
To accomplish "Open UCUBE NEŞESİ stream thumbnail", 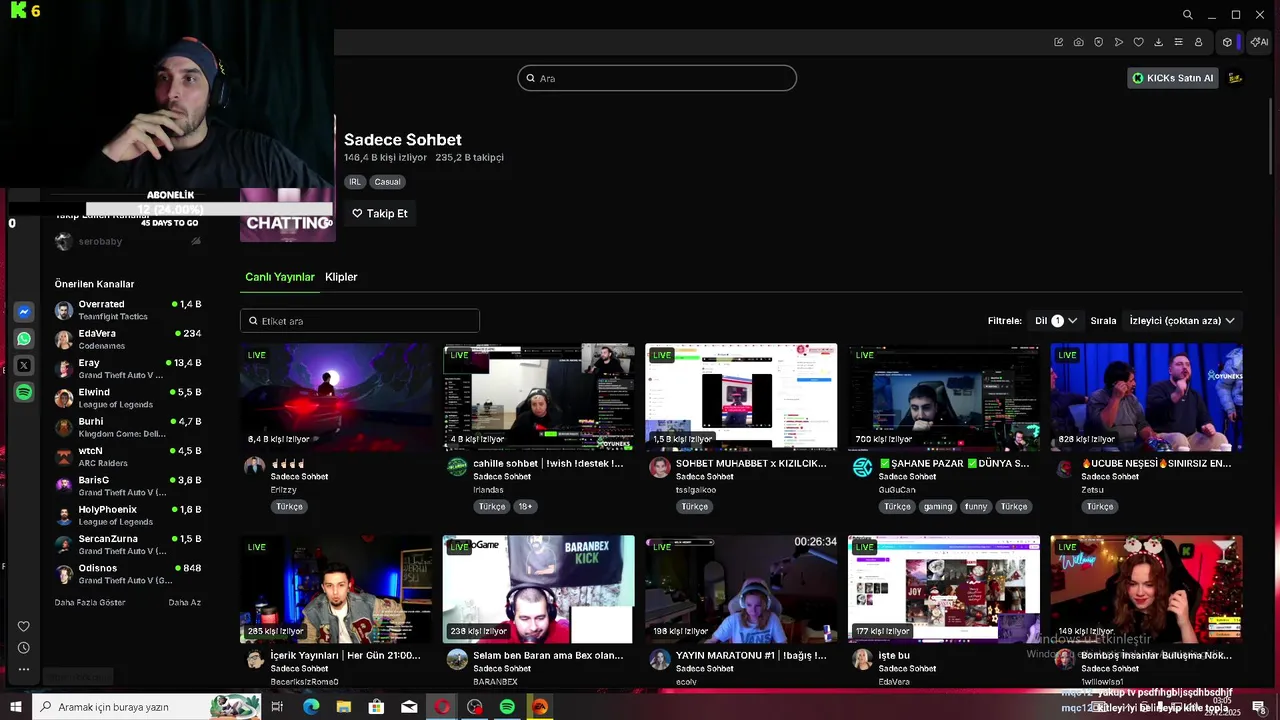I will tap(1146, 398).
